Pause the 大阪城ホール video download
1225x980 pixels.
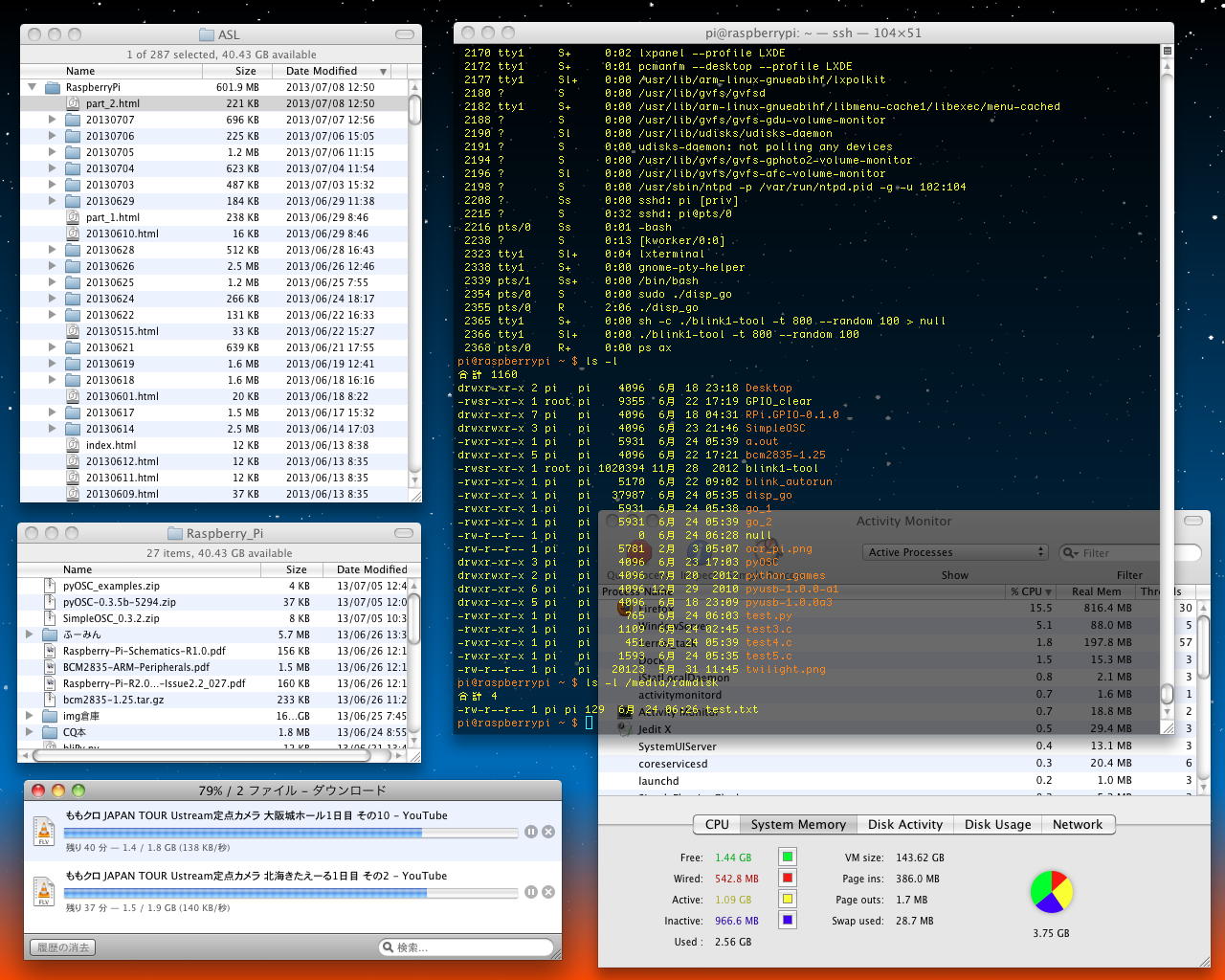click(x=531, y=832)
